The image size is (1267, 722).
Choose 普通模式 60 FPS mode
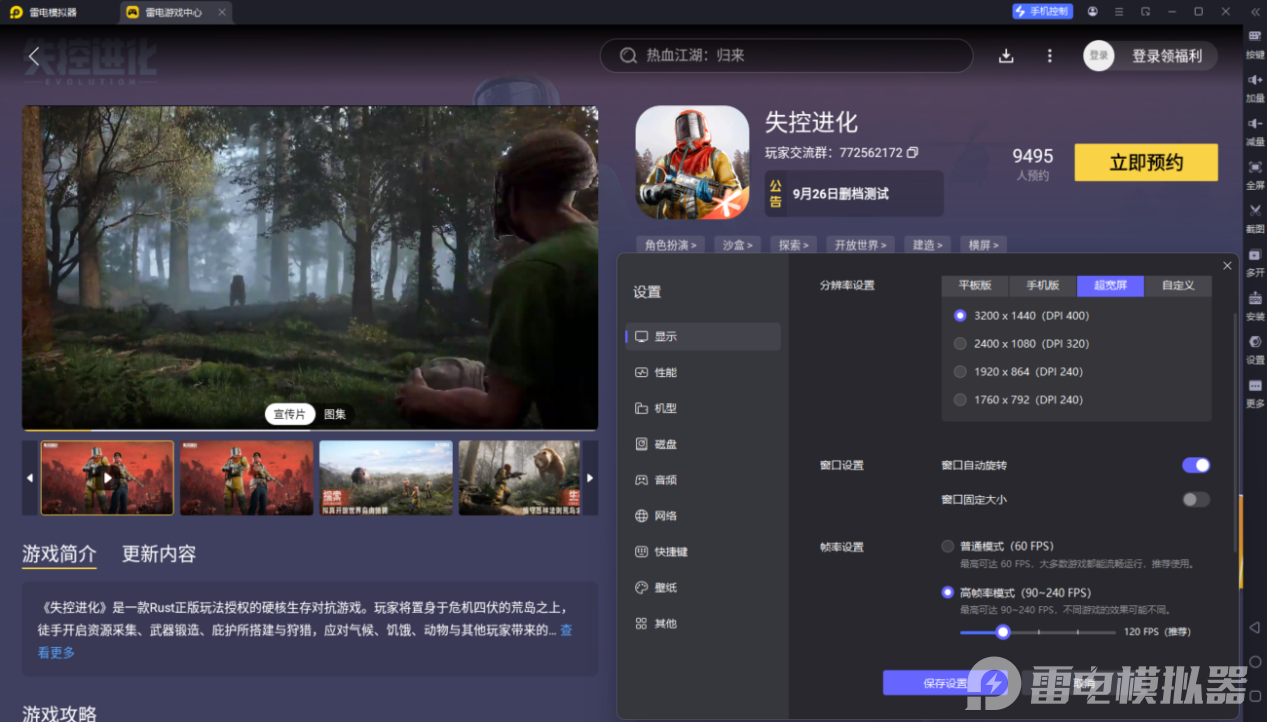[x=947, y=546]
